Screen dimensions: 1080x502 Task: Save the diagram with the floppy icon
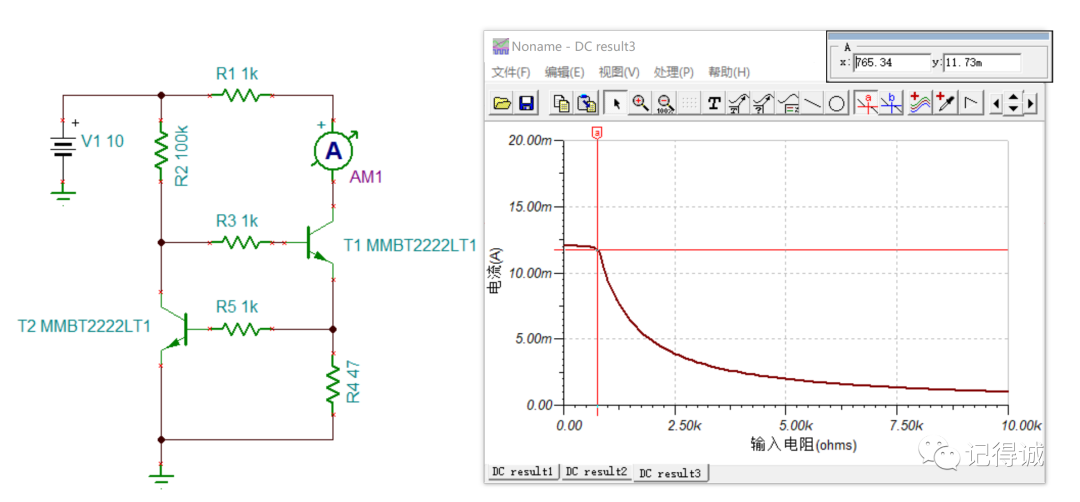[x=526, y=103]
